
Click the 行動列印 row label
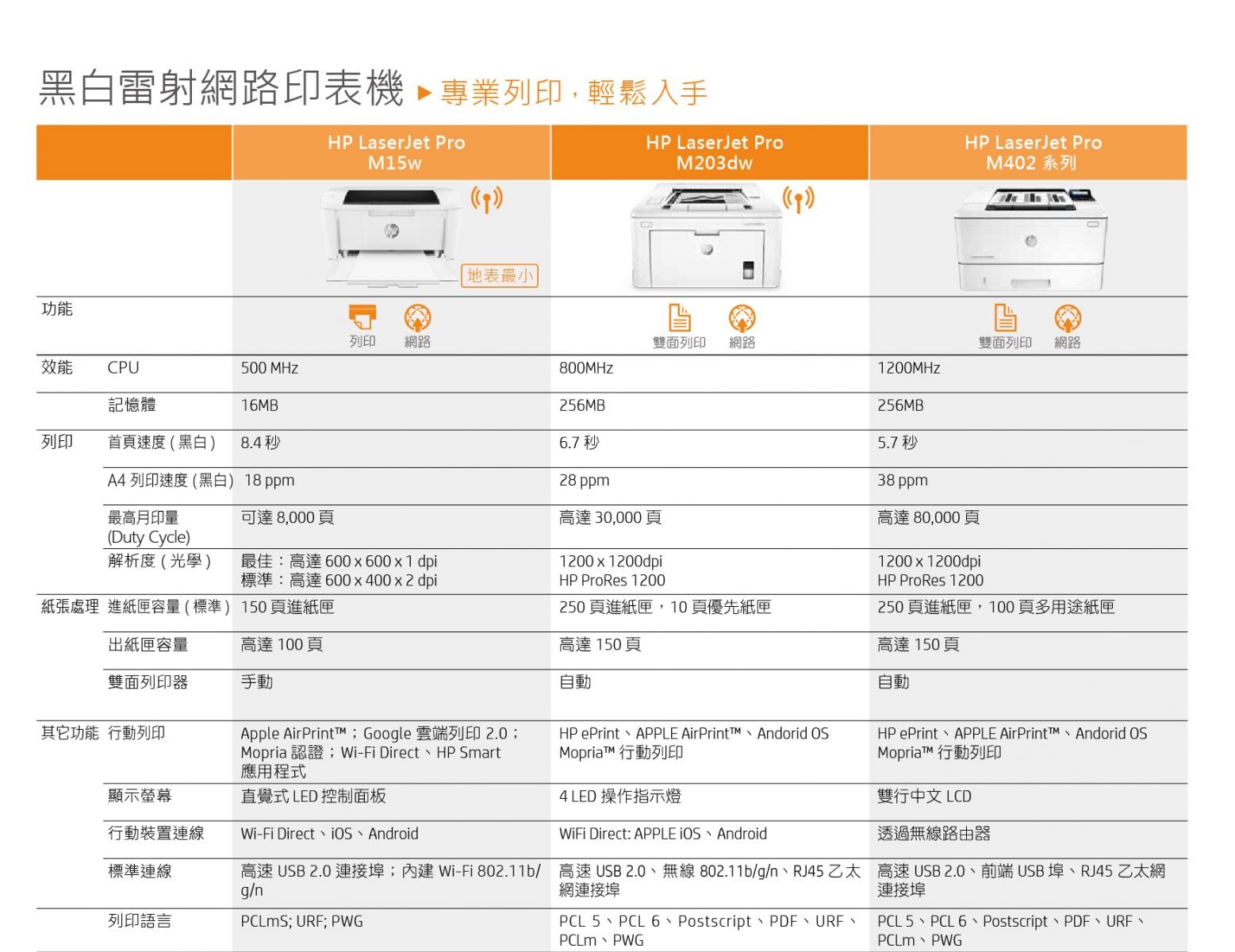136,732
